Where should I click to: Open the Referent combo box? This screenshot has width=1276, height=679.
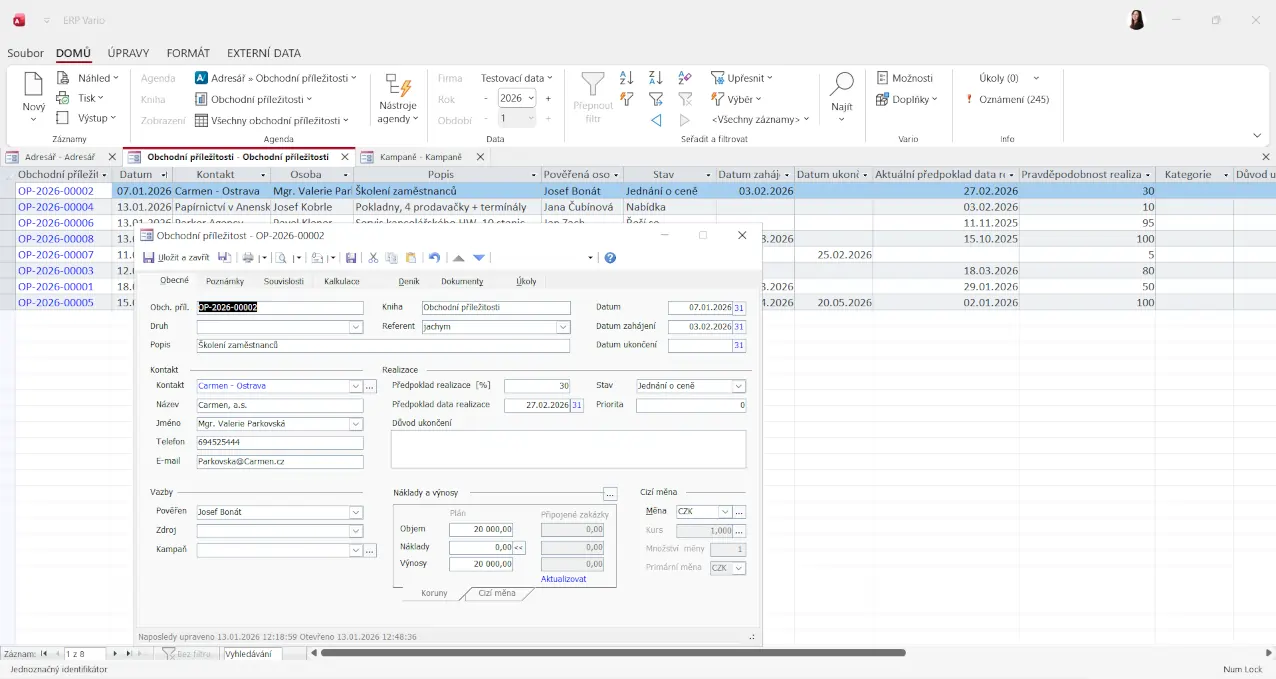point(563,327)
